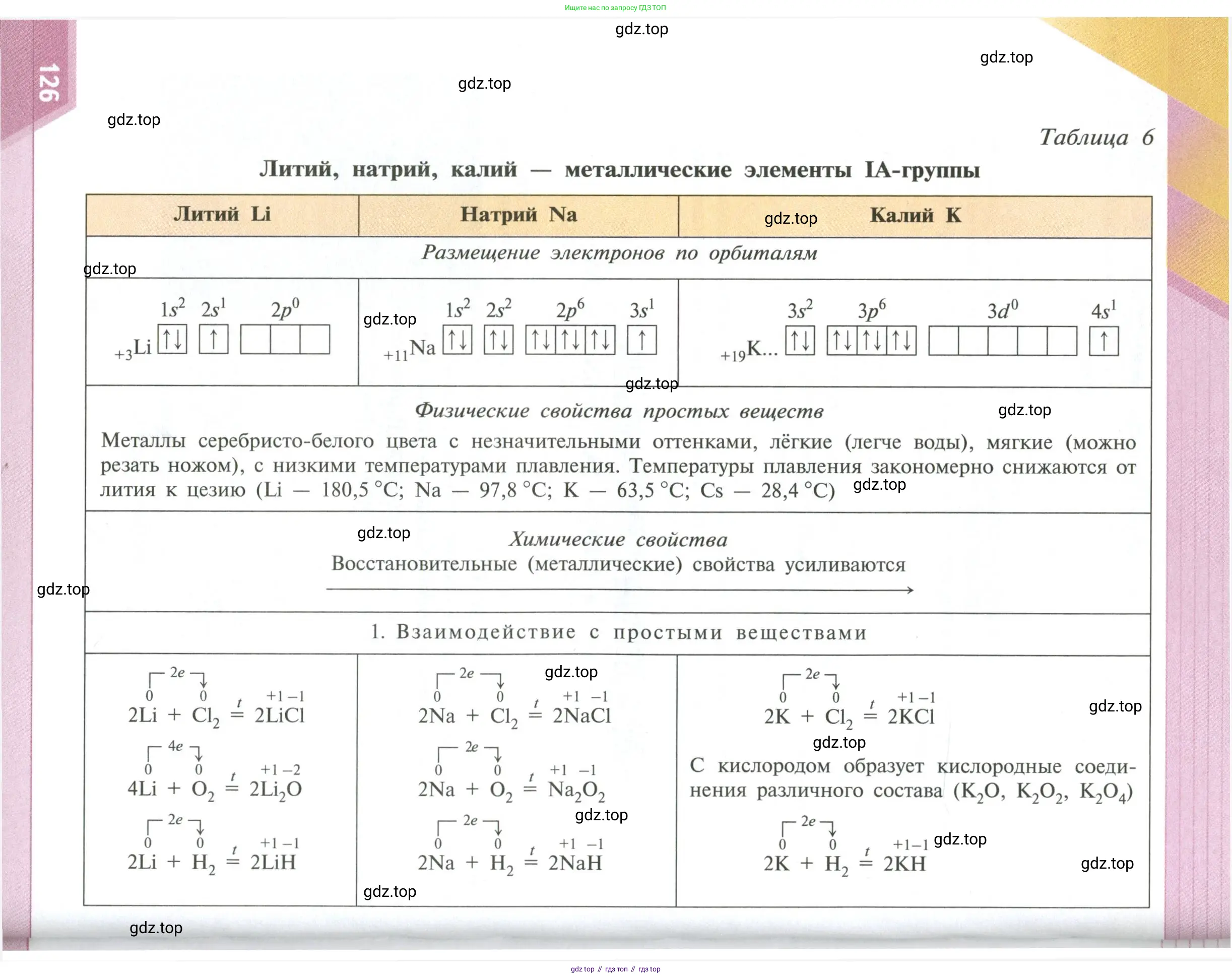The image size is (1232, 978).
Task: Select the 'Натрий Na' column header
Action: (519, 215)
